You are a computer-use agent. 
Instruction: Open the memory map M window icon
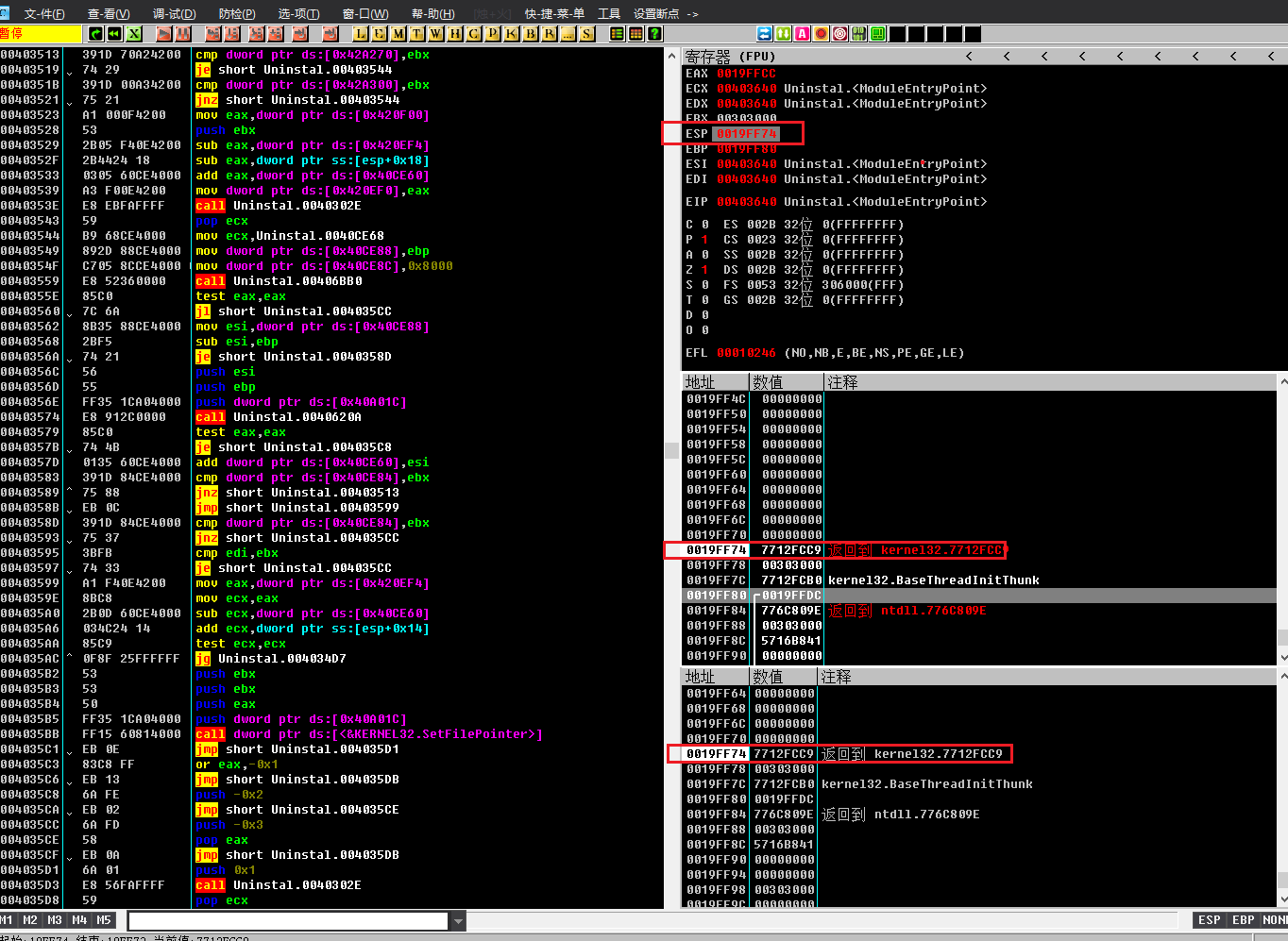point(398,34)
